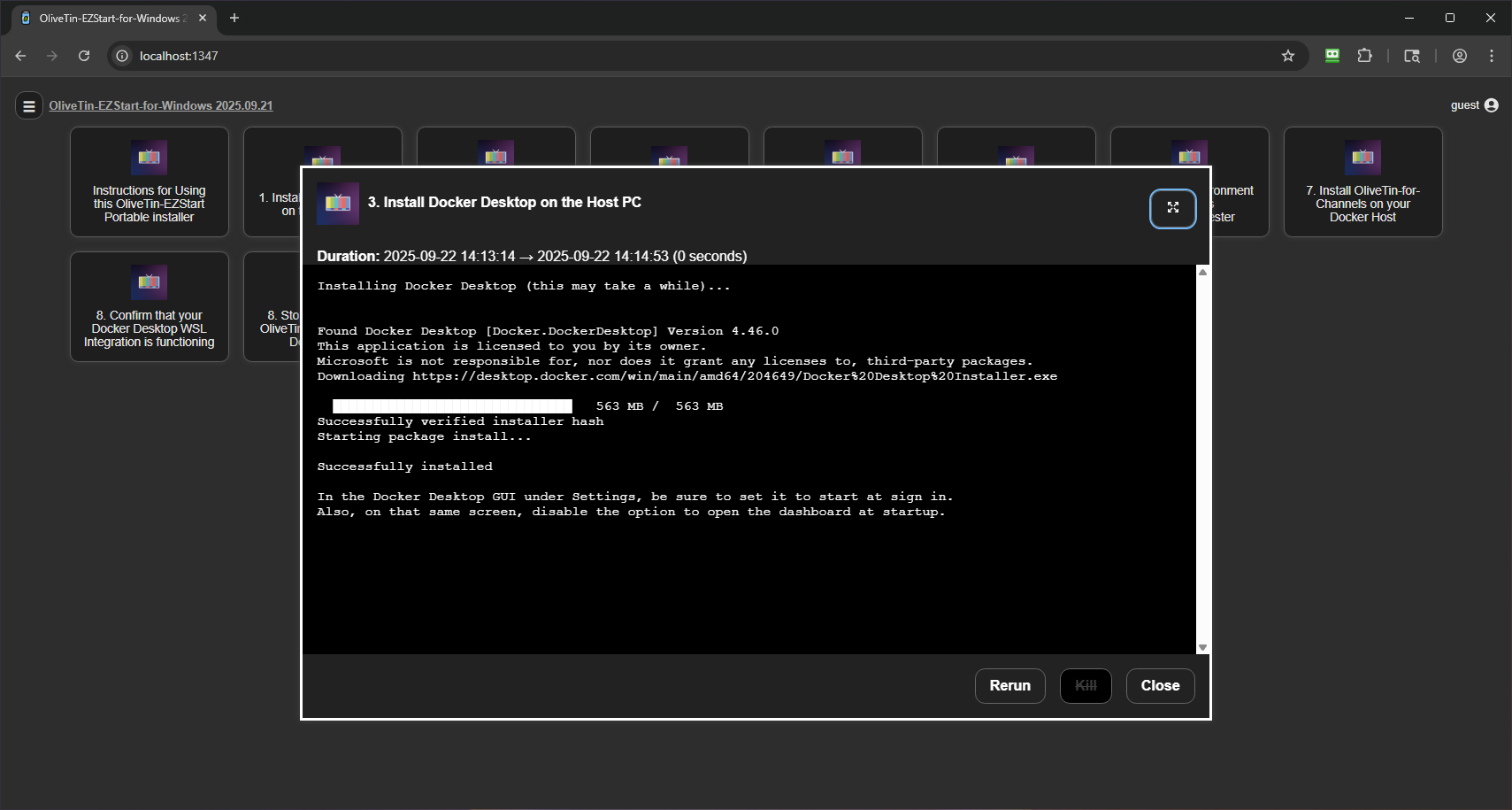The image size is (1512, 810).
Task: Open the OliveTin-EZStart-for-Windows title link
Action: point(161,105)
